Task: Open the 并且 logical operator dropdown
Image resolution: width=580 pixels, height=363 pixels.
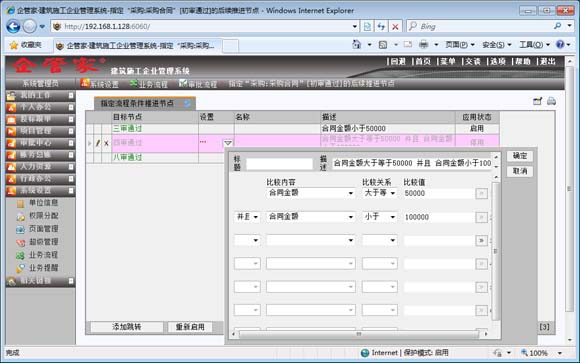Action: pos(247,216)
